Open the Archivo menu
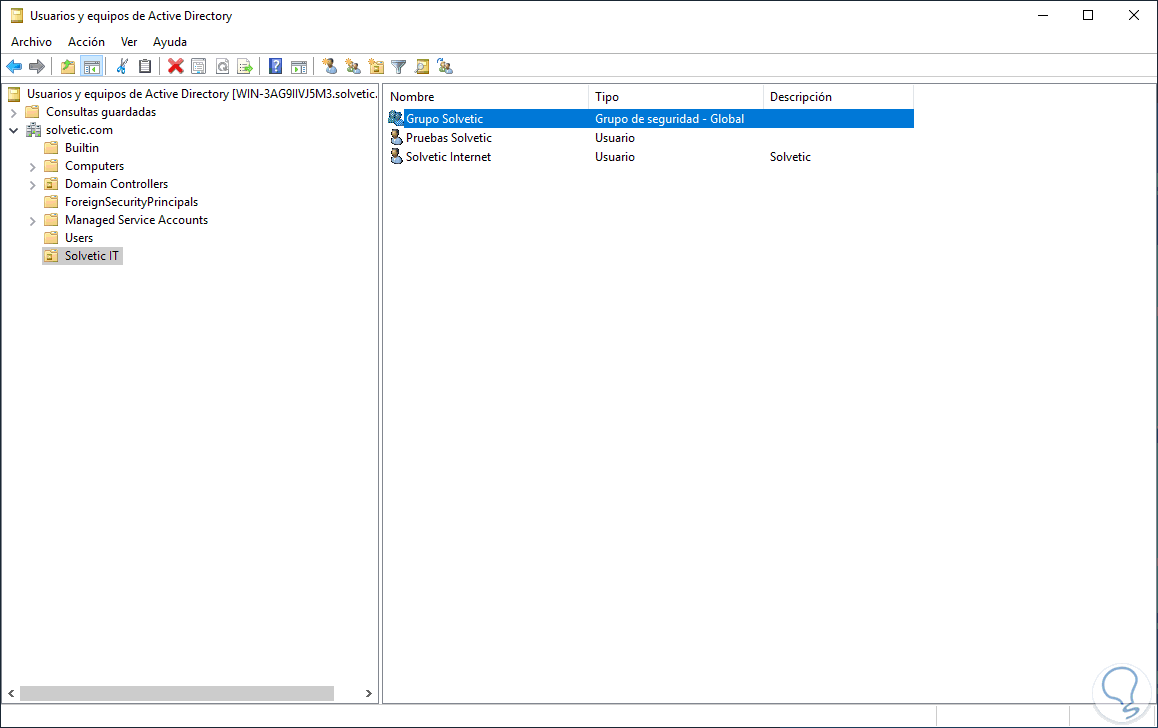 31,42
